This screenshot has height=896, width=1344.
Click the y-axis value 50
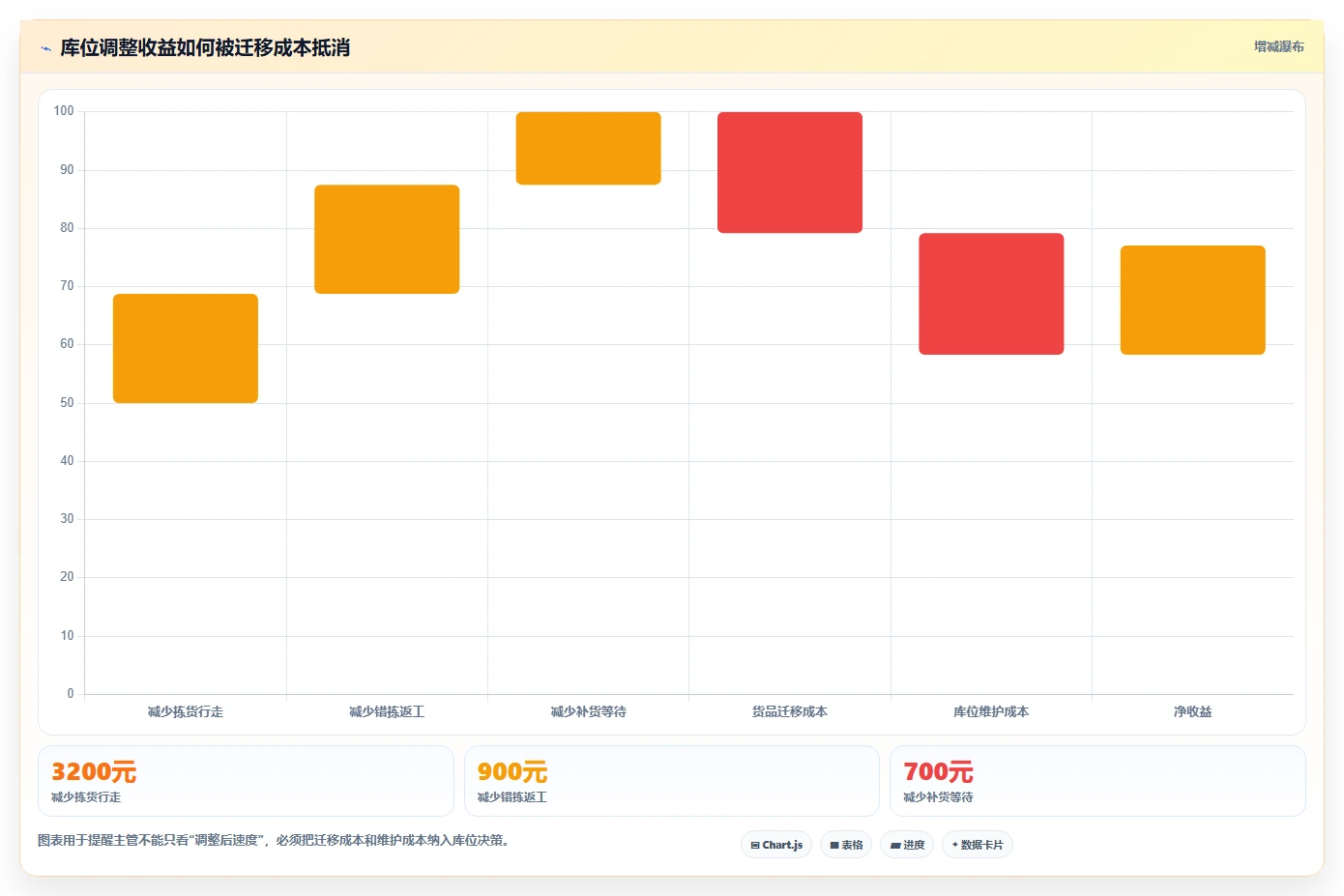pyautogui.click(x=67, y=403)
